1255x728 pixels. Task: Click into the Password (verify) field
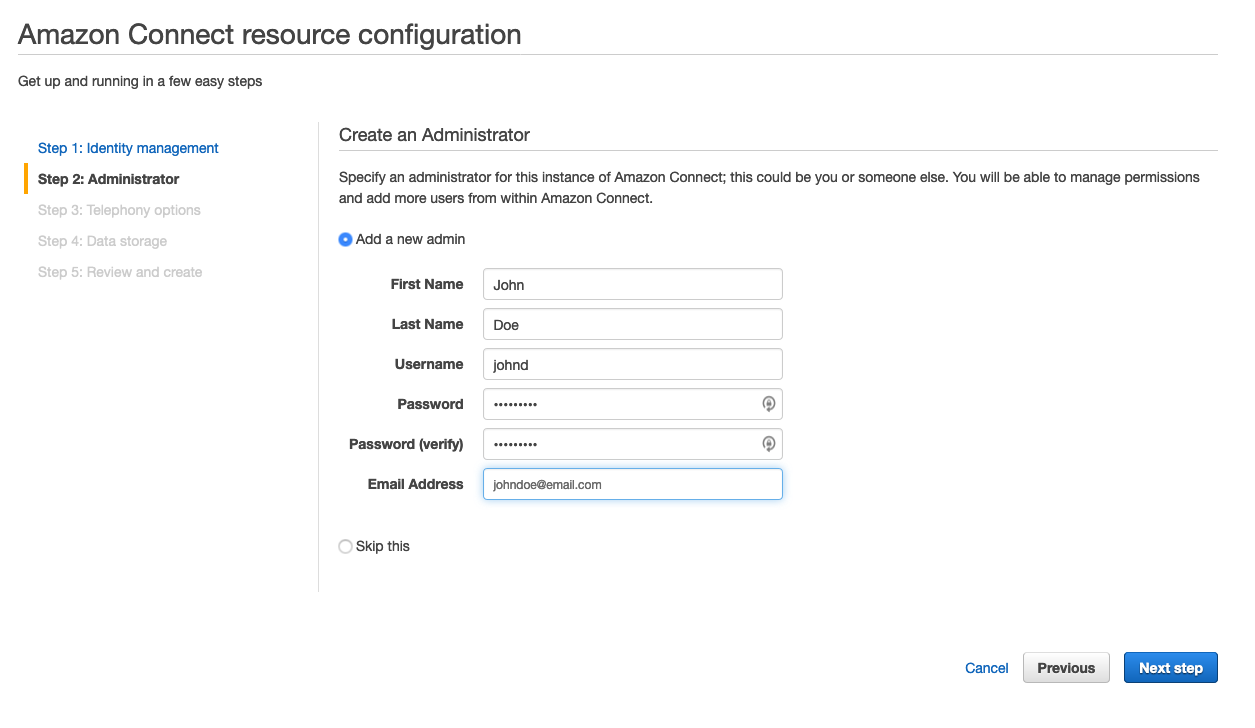632,444
